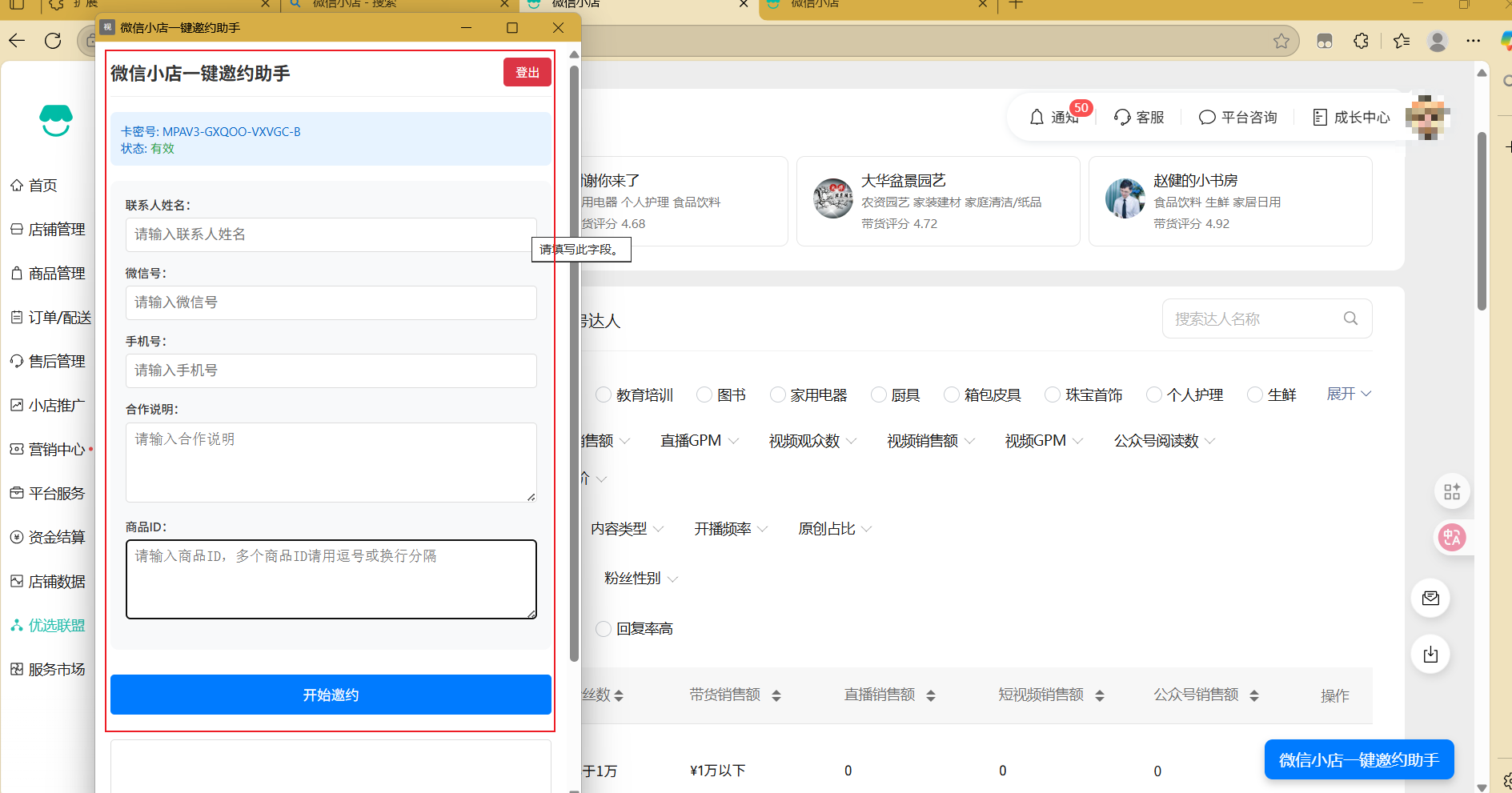This screenshot has height=793, width=1512.
Task: Select the 个人护理 category radio
Action: point(1154,394)
